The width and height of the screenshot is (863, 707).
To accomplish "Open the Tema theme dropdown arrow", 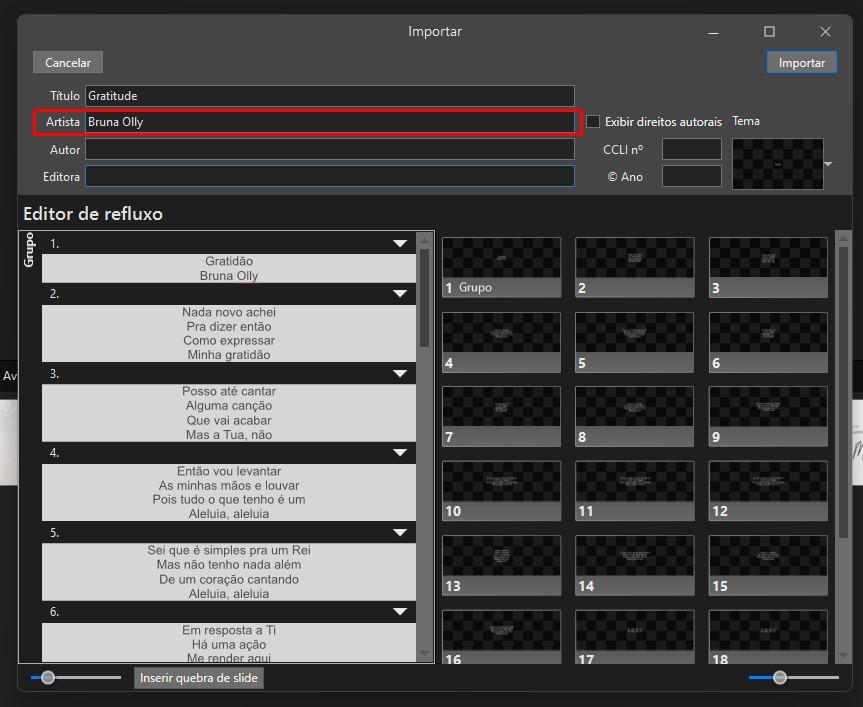I will [828, 164].
